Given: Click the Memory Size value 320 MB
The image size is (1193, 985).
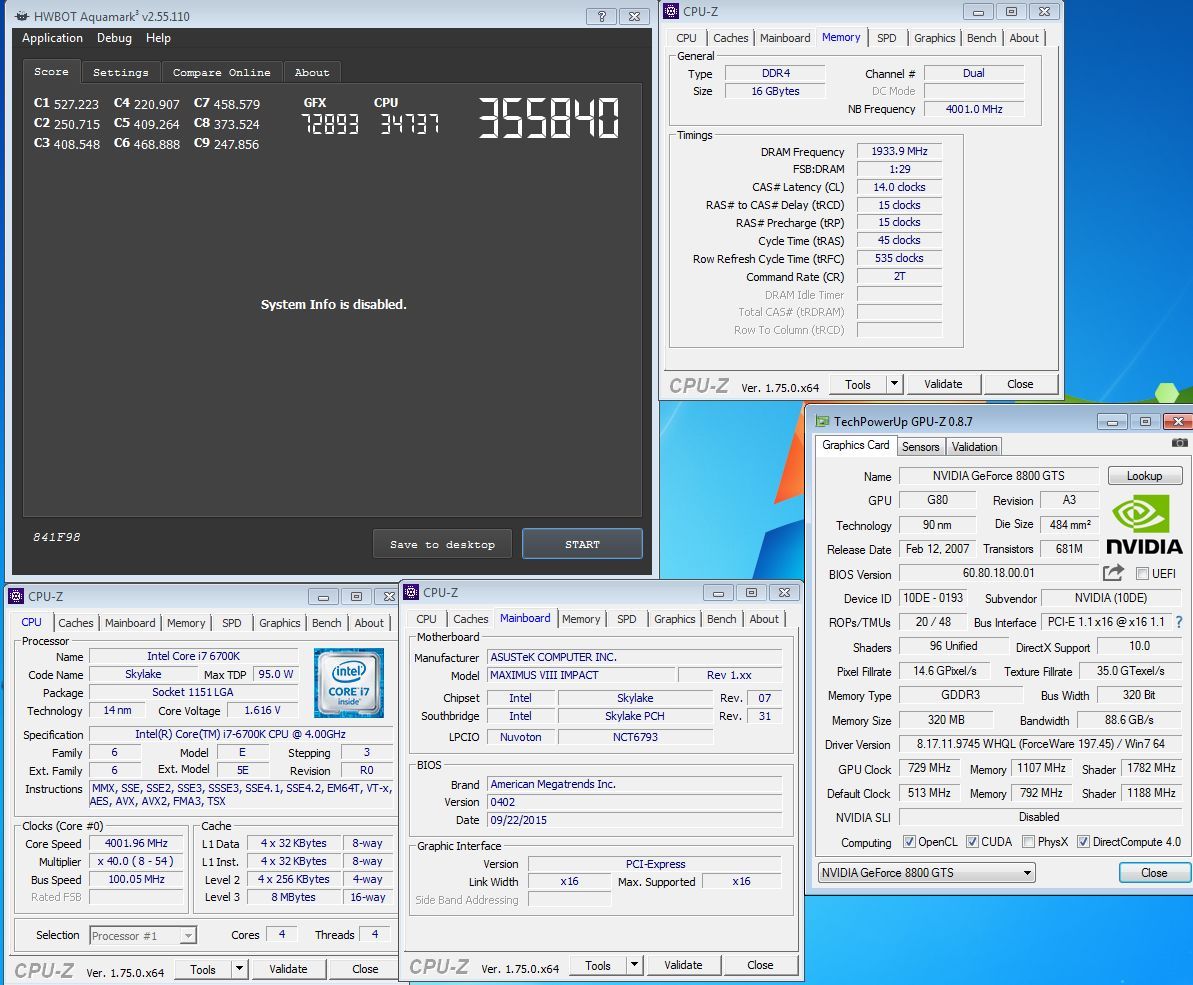Looking at the screenshot, I should pos(946,720).
